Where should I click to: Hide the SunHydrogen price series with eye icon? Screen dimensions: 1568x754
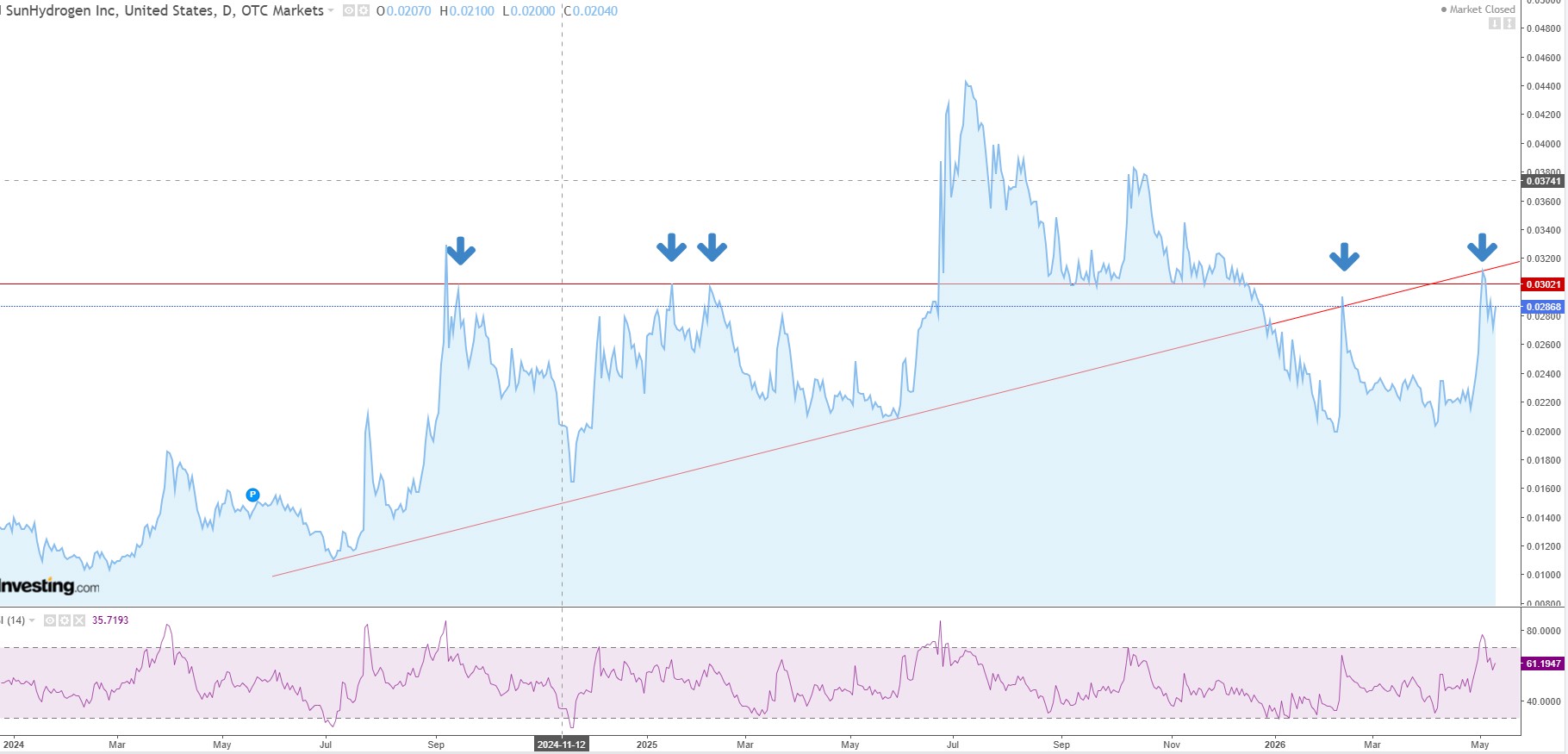[x=349, y=11]
